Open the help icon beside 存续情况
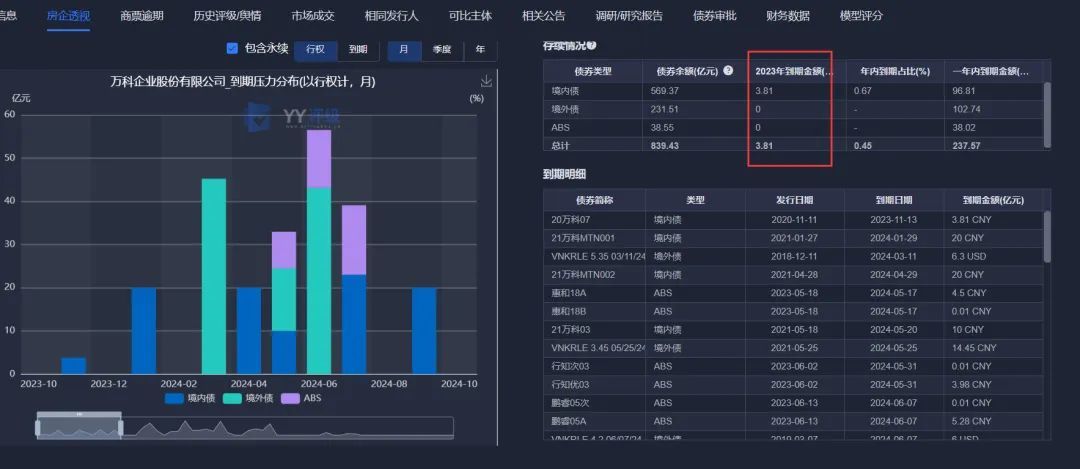This screenshot has height=469, width=1080. (x=592, y=45)
